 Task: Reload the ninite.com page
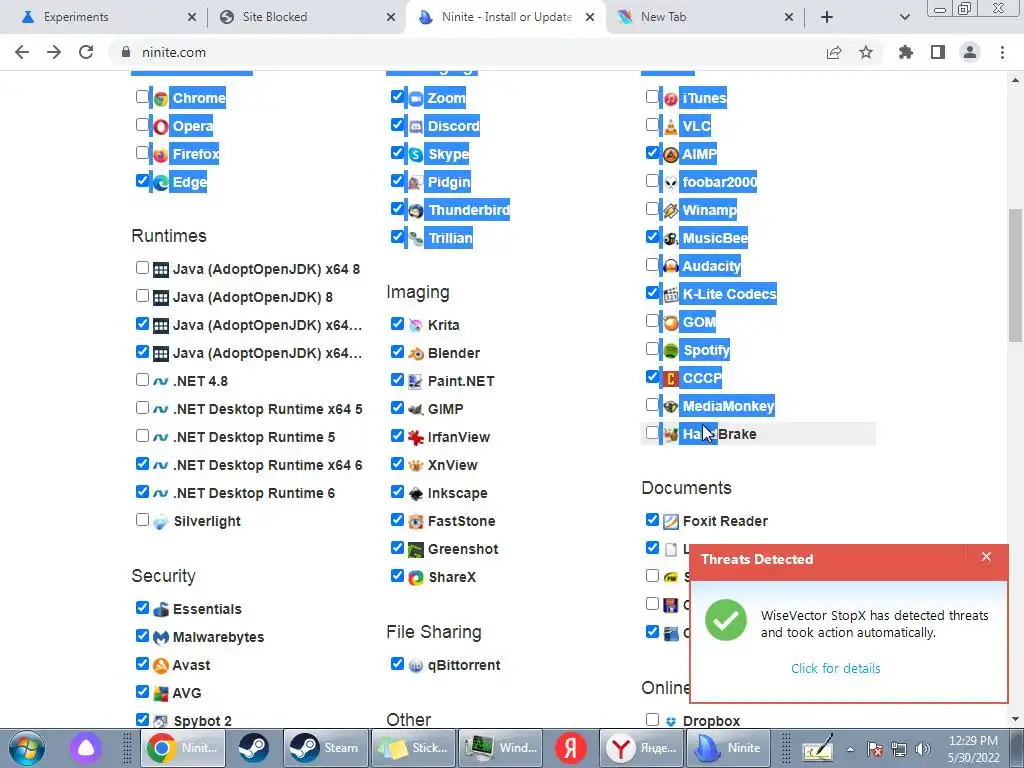[x=86, y=52]
